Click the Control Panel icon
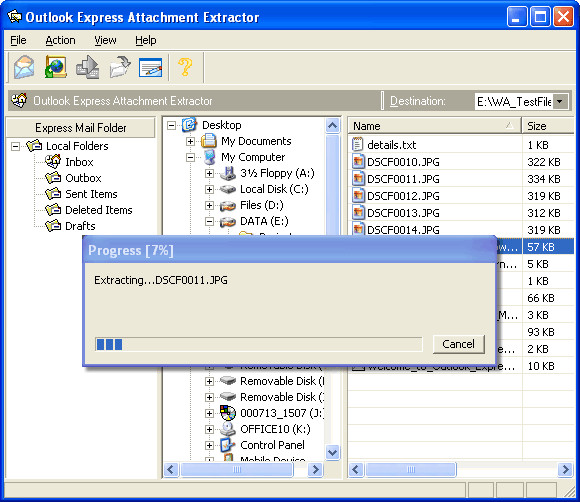Viewport: 580px width, 502px height. tap(228, 445)
